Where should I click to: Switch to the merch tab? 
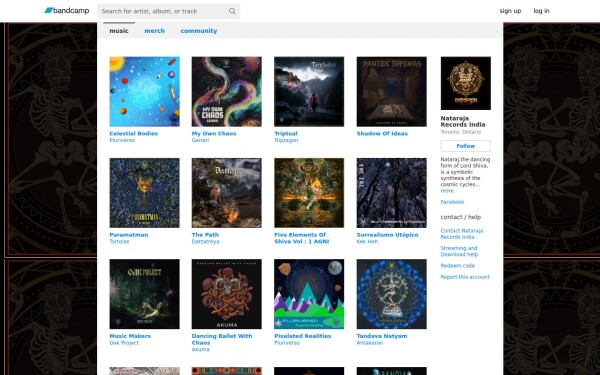(155, 31)
